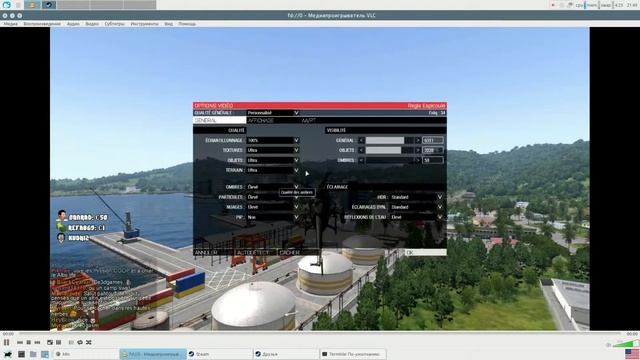Open the Terrain quality dropdown
Screen dimensions: 640x360
[x=273, y=170]
